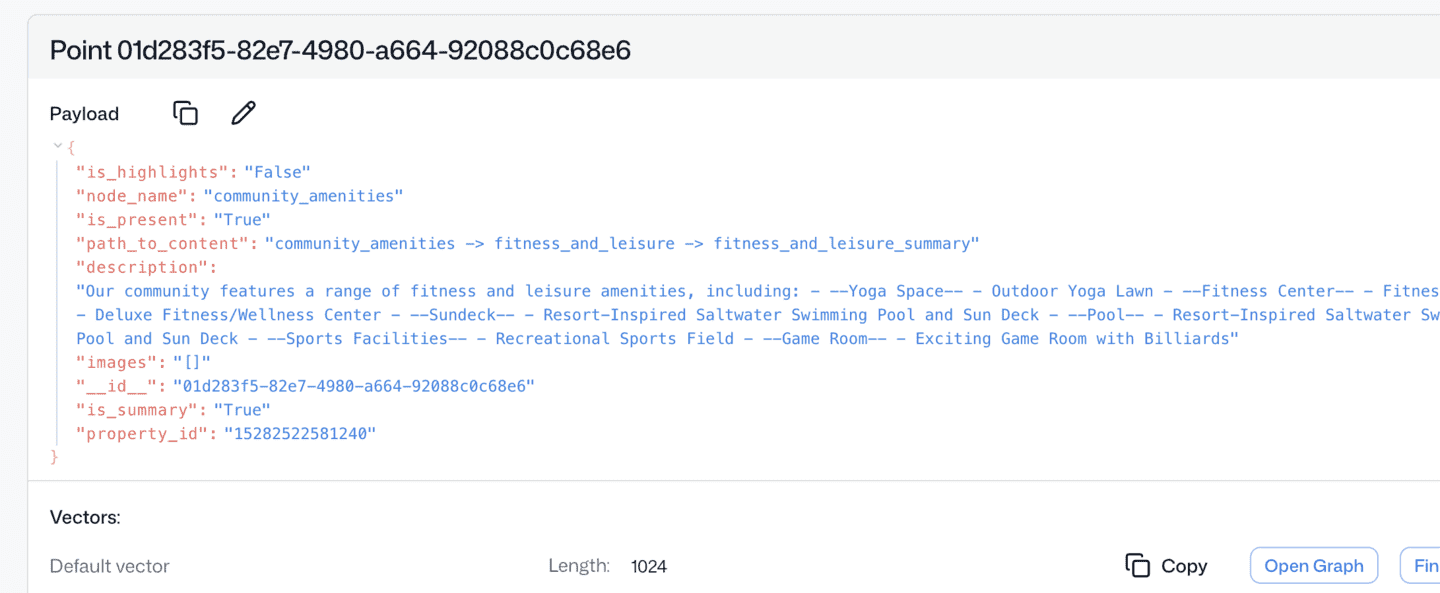The height and width of the screenshot is (593, 1440).
Task: Click the Point ID header title
Action: click(x=340, y=50)
